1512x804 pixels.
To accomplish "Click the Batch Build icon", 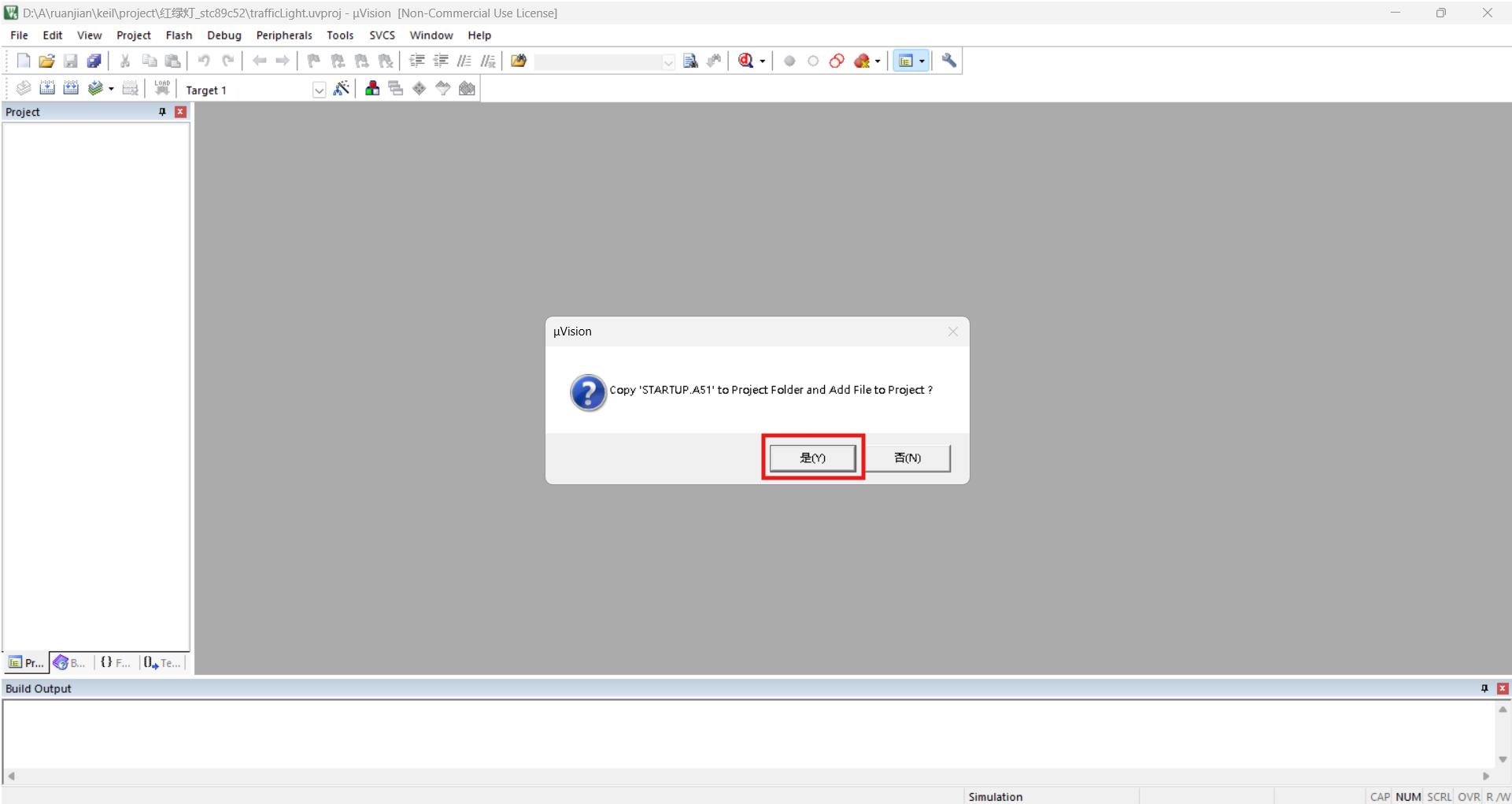I will (95, 88).
